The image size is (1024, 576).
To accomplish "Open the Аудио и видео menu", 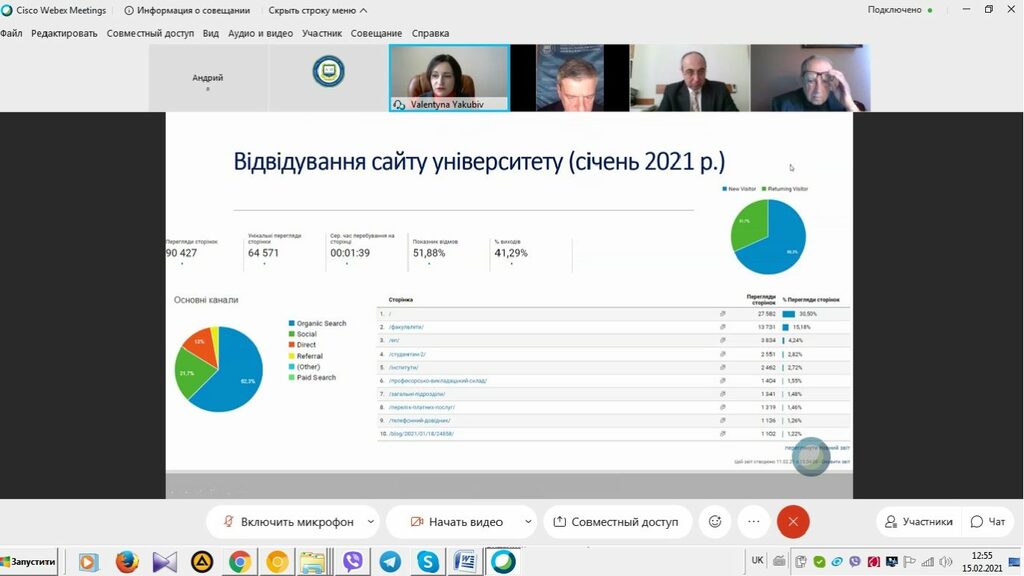I will (x=260, y=33).
